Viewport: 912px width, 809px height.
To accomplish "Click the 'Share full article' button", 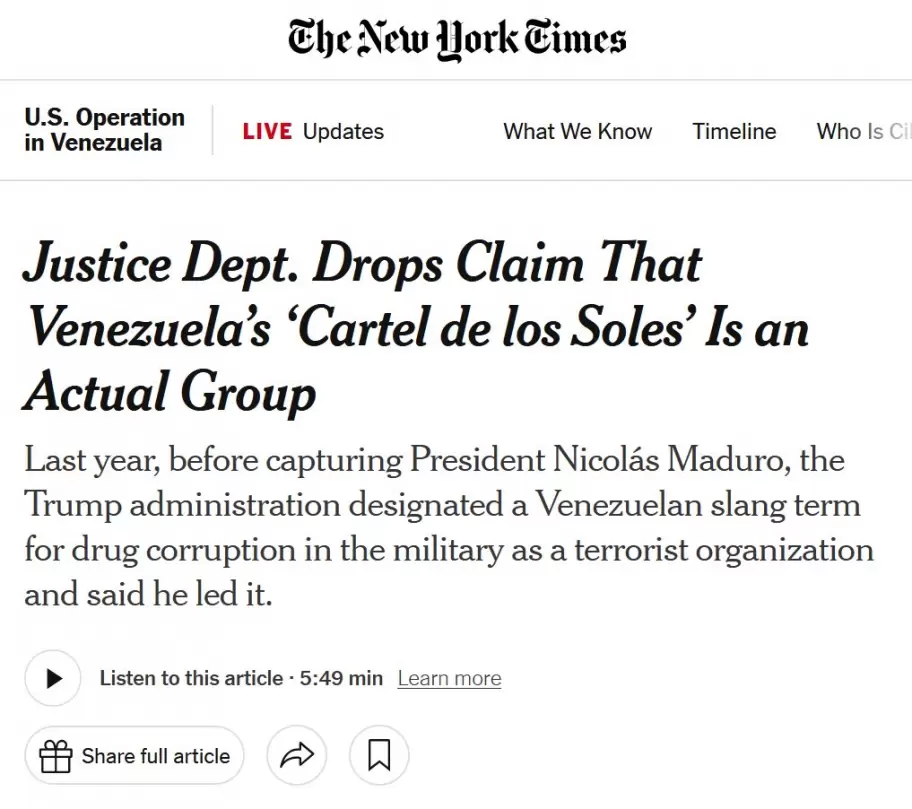I will point(134,756).
